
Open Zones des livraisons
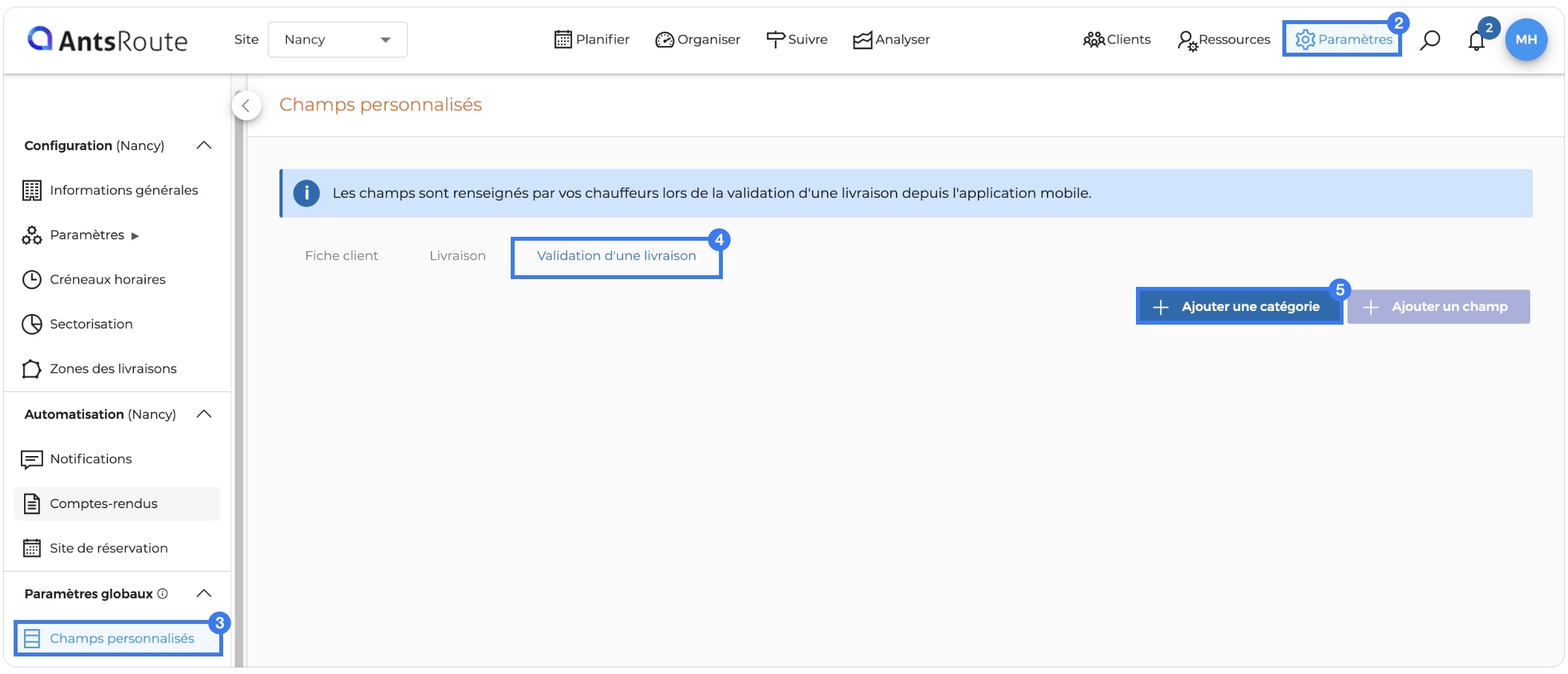tap(113, 368)
